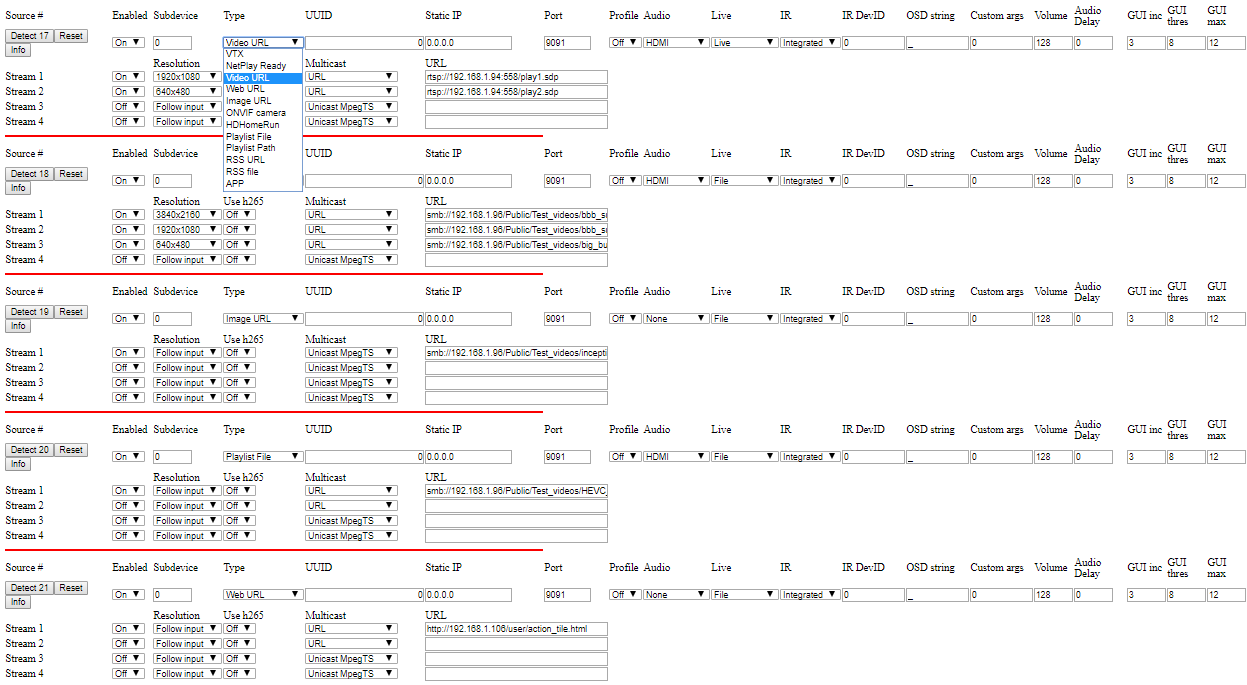
Task: Click Reset beside Detect 18
Action: 70,174
